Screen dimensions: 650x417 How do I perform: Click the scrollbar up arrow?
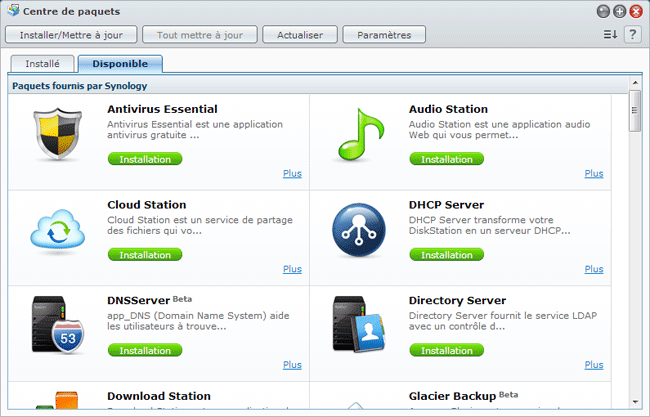tap(635, 83)
